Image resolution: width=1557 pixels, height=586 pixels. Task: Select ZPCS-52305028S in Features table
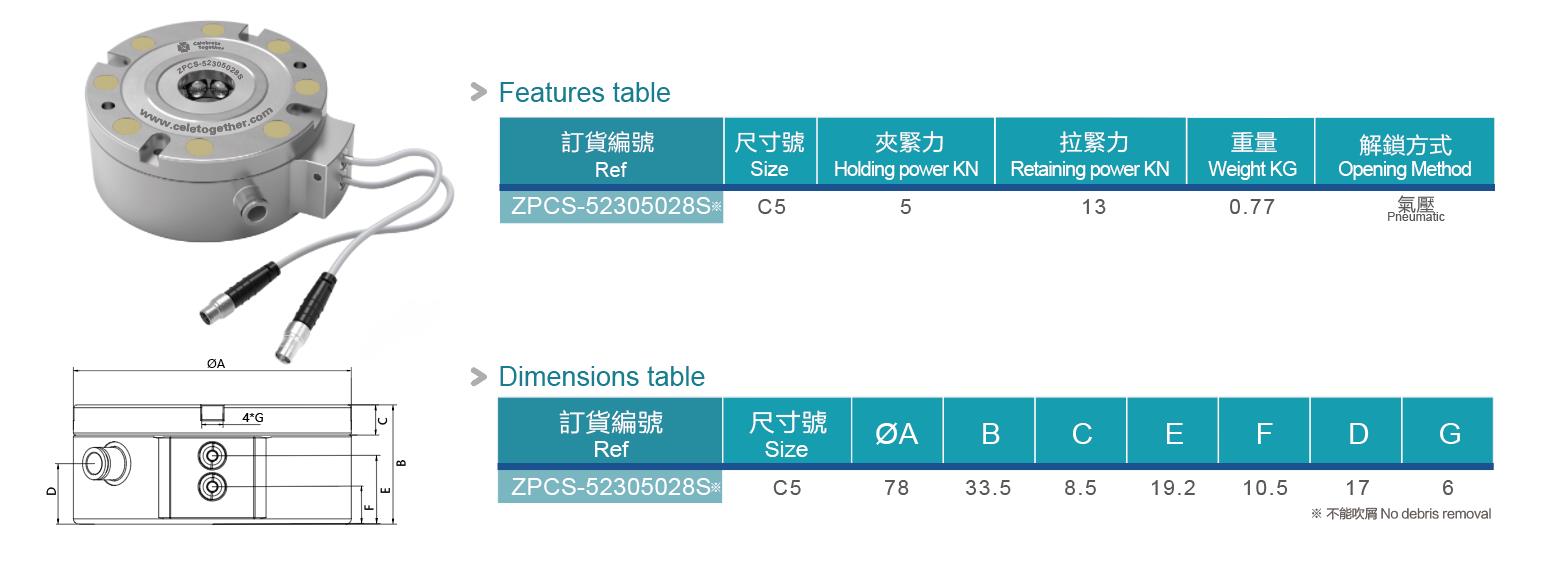[611, 207]
